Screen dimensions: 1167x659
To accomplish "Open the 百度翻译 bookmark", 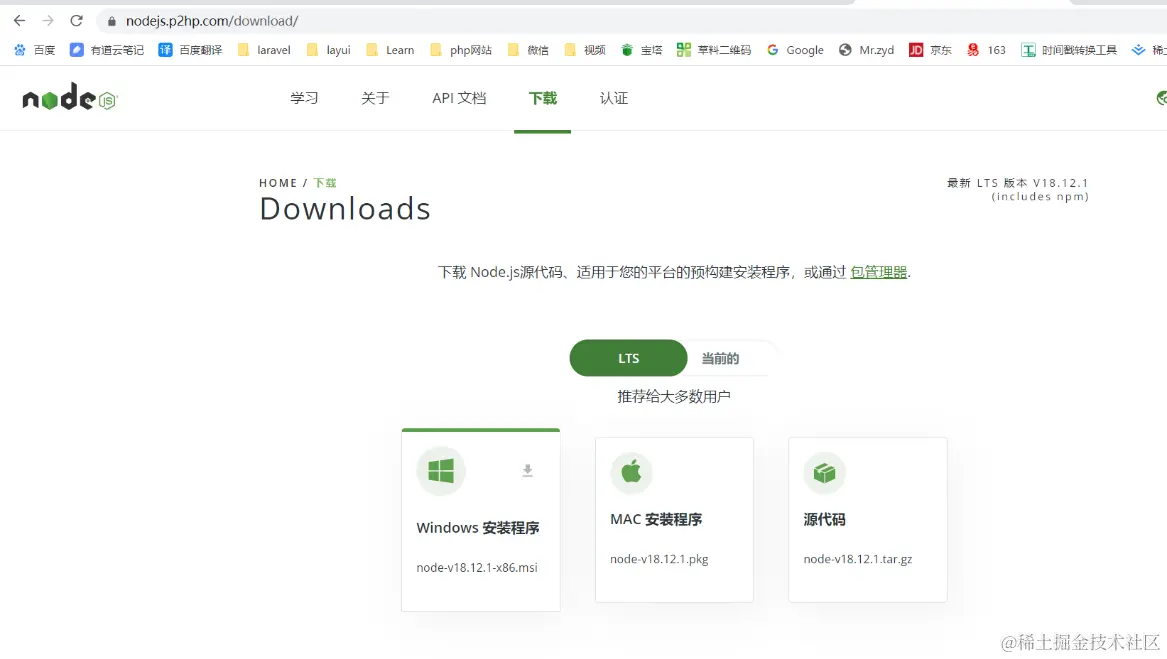I will pos(190,50).
